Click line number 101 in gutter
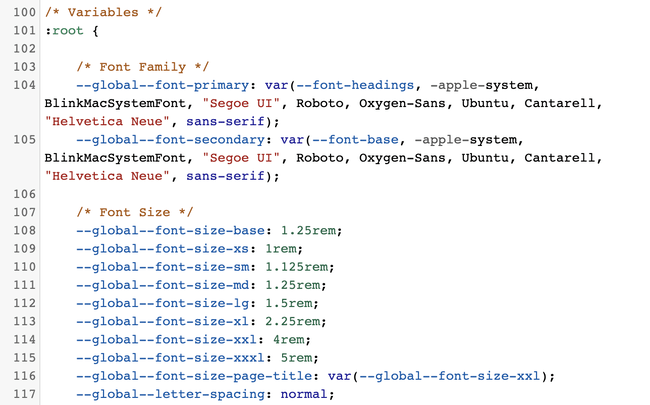The width and height of the screenshot is (650, 405). tap(24, 30)
